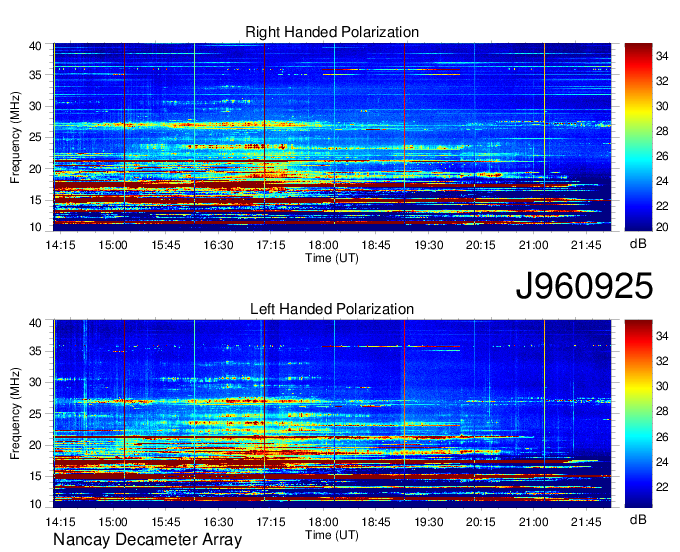Click the 35 MHz tick of Left Handed plot
The height and width of the screenshot is (552, 680).
click(x=35, y=351)
